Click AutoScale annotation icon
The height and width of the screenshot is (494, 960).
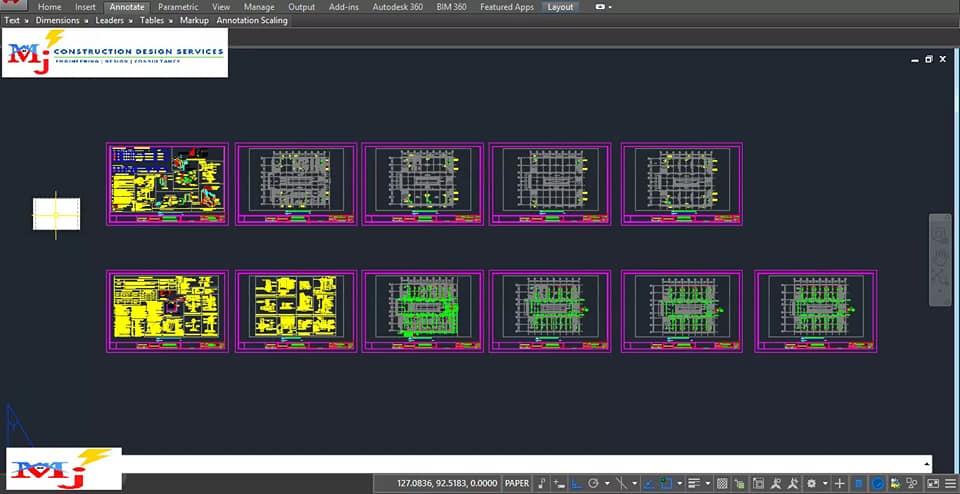coord(793,483)
